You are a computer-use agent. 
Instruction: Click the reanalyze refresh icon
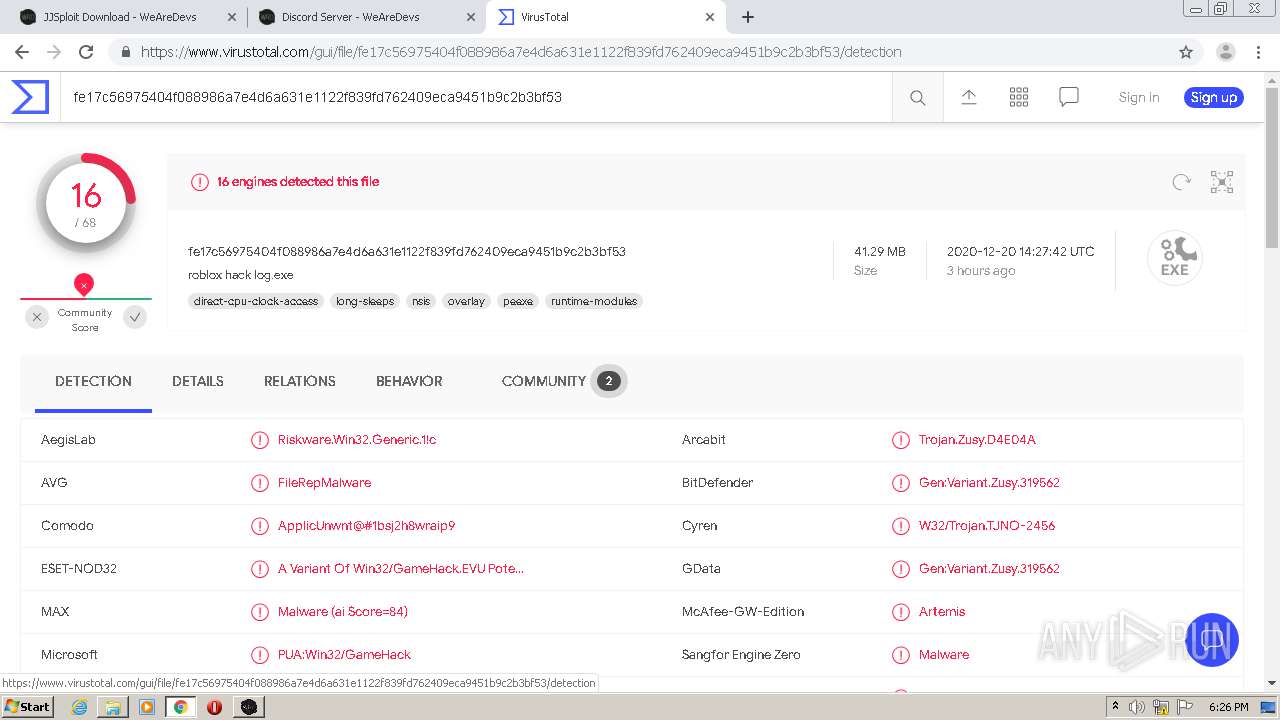coord(1182,182)
